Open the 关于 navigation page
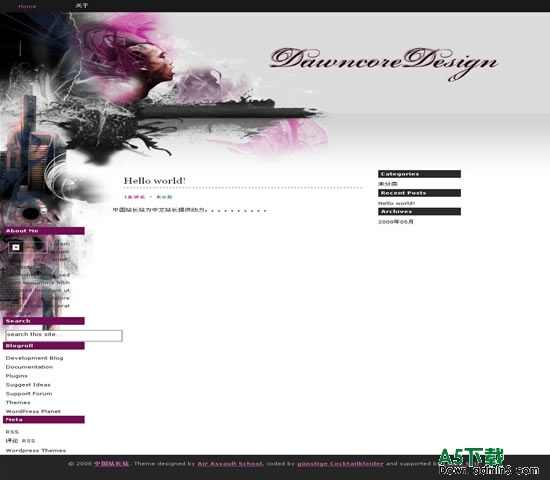 pyautogui.click(x=82, y=6)
